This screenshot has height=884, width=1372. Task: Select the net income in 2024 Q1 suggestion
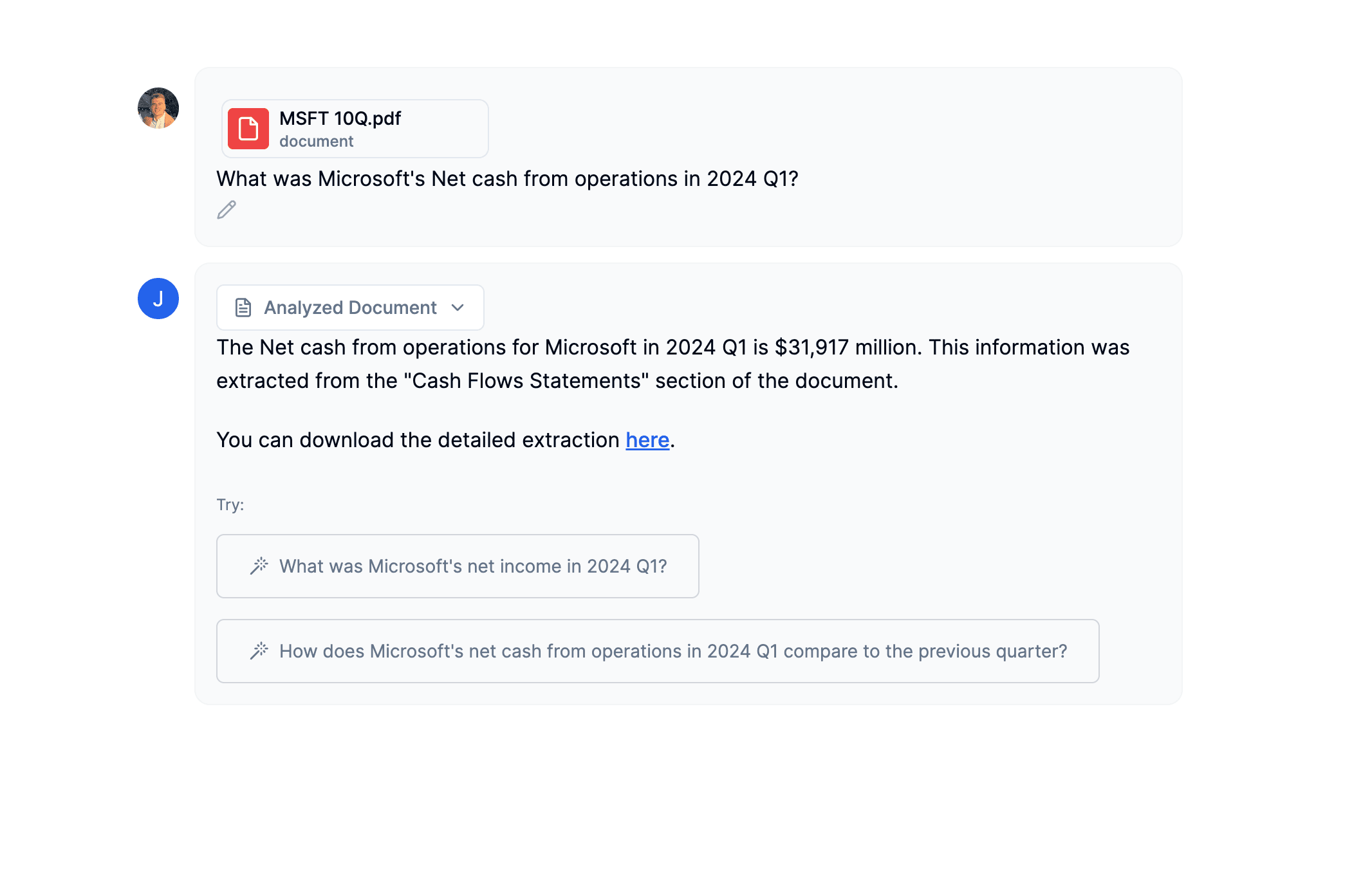pos(472,566)
